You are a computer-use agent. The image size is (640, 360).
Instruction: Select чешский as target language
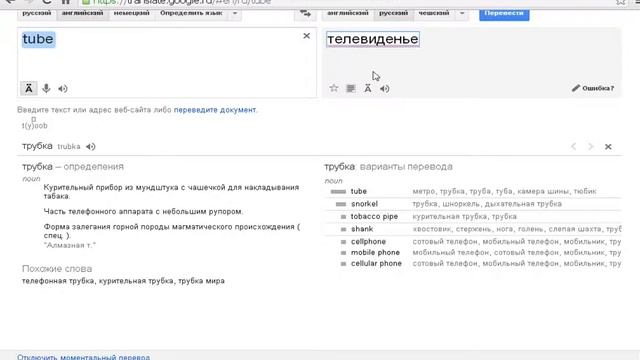(x=434, y=13)
